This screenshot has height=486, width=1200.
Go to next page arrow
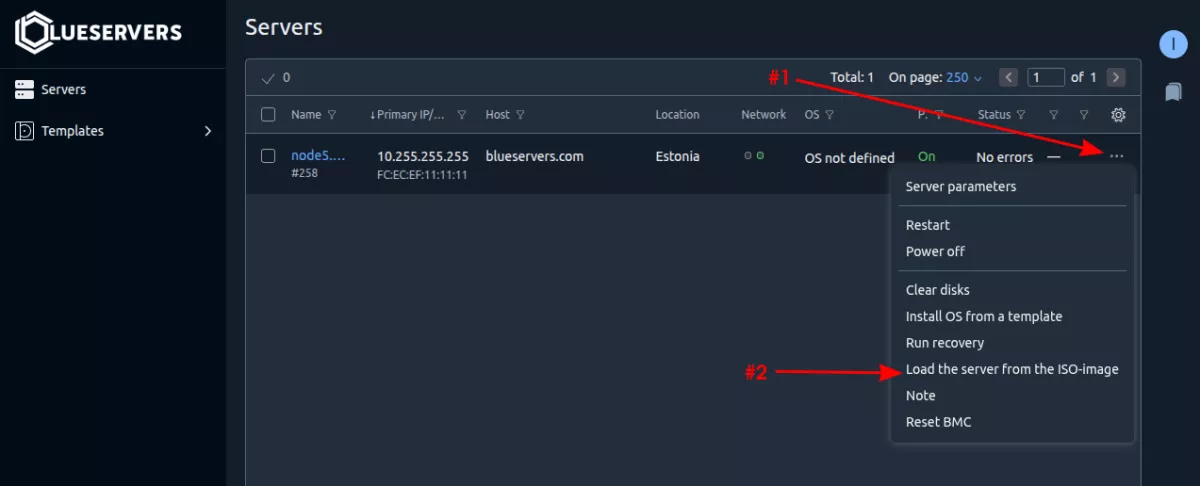[1117, 77]
